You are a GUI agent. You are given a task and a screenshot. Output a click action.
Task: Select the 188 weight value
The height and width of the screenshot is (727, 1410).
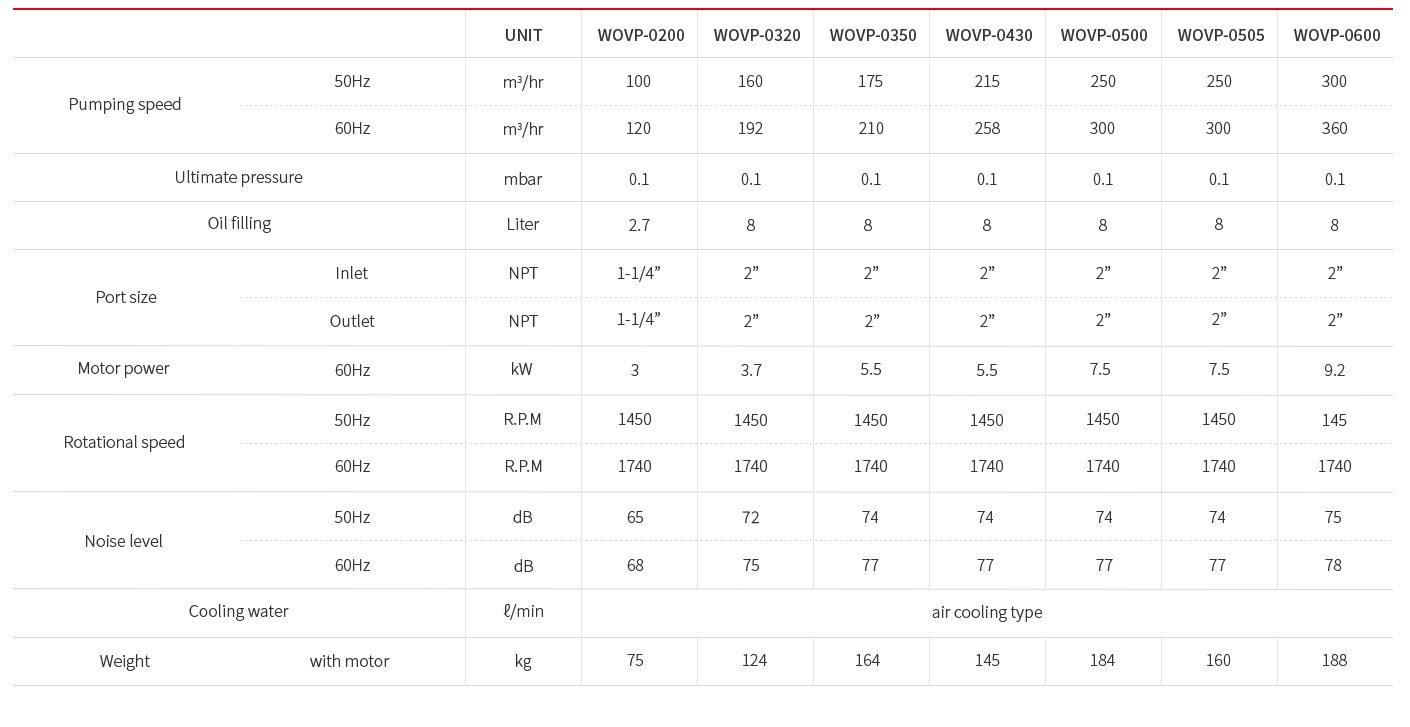(1334, 660)
